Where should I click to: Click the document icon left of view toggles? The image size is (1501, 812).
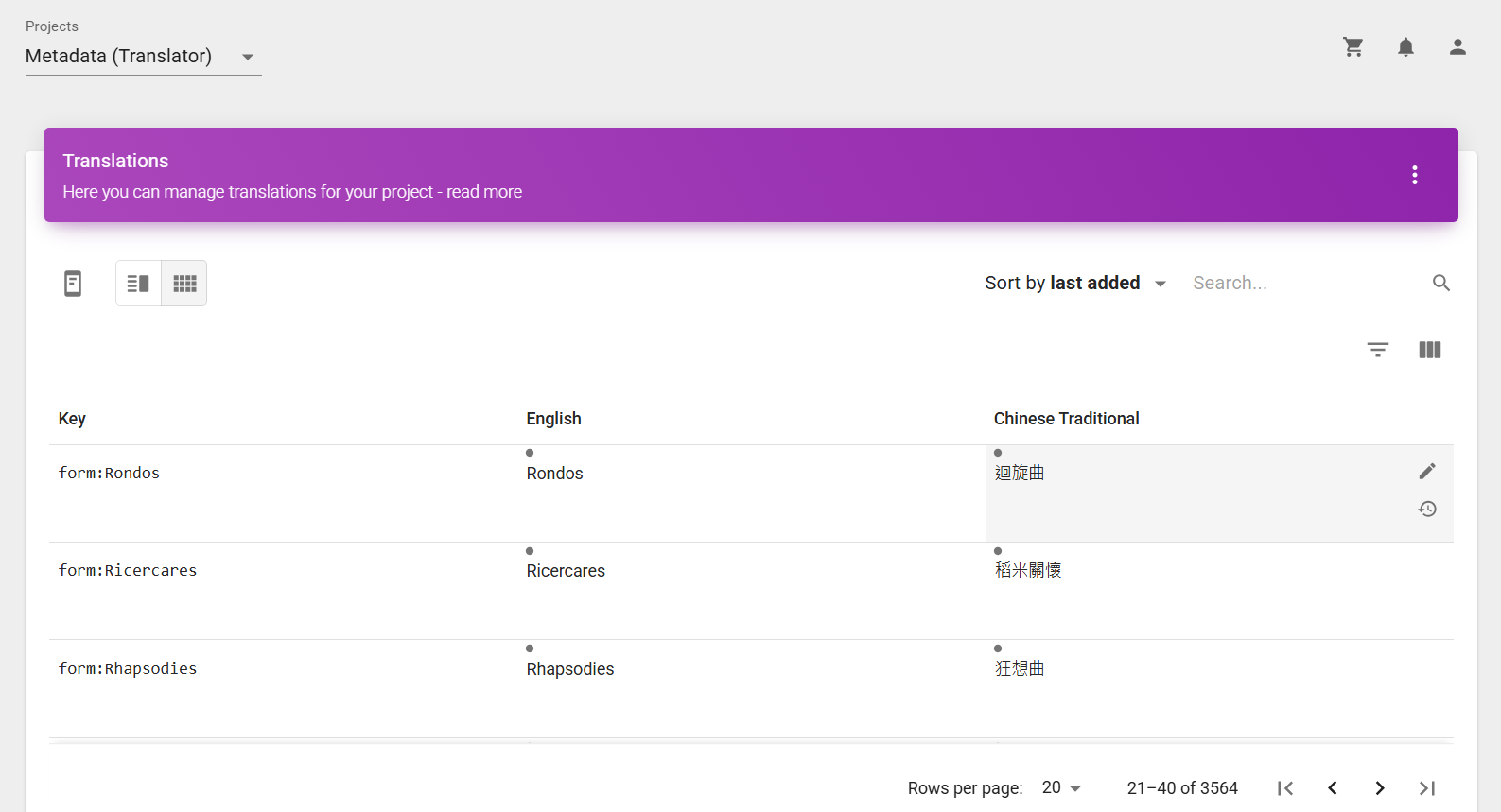click(x=73, y=284)
